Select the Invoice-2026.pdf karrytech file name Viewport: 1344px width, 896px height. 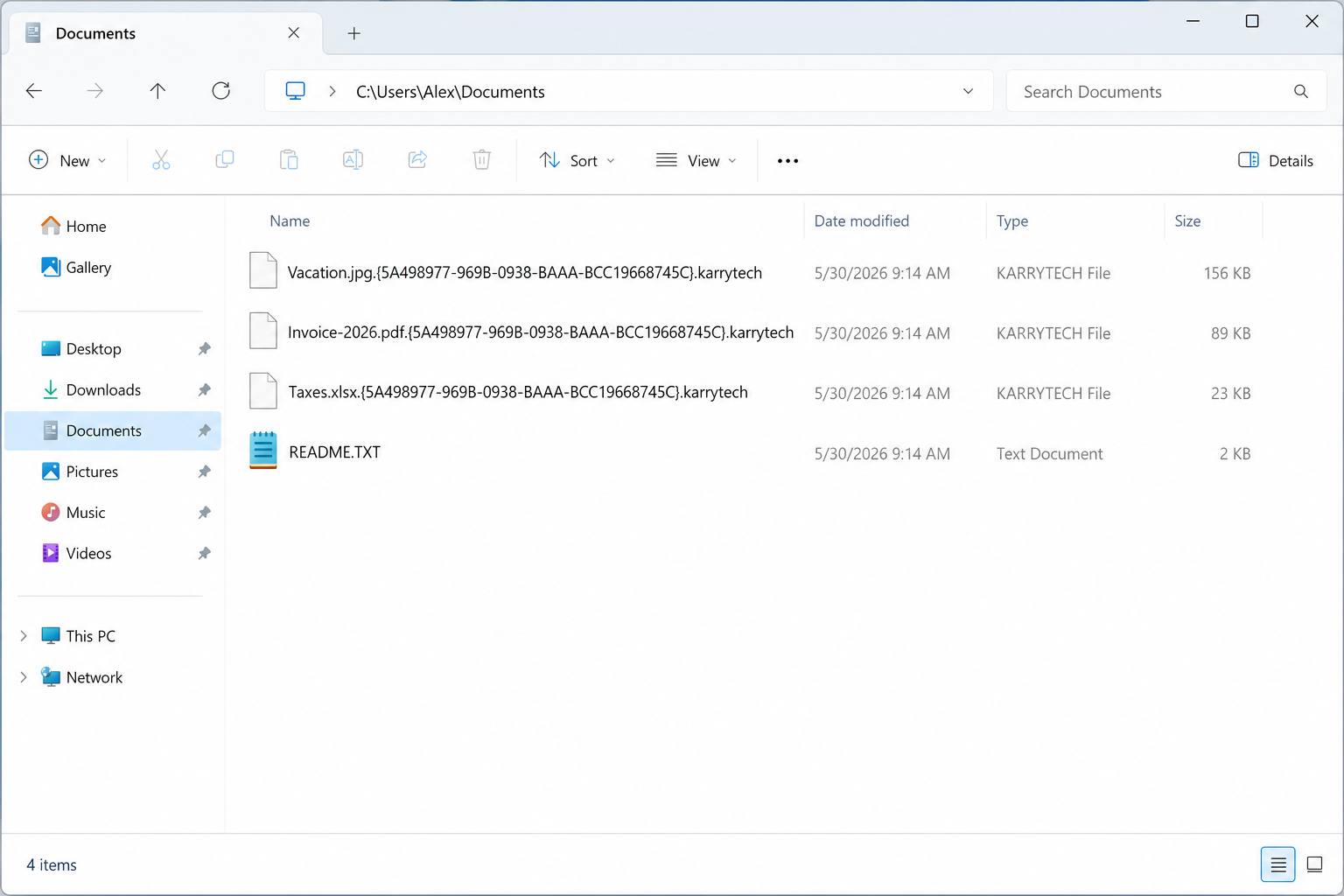541,332
